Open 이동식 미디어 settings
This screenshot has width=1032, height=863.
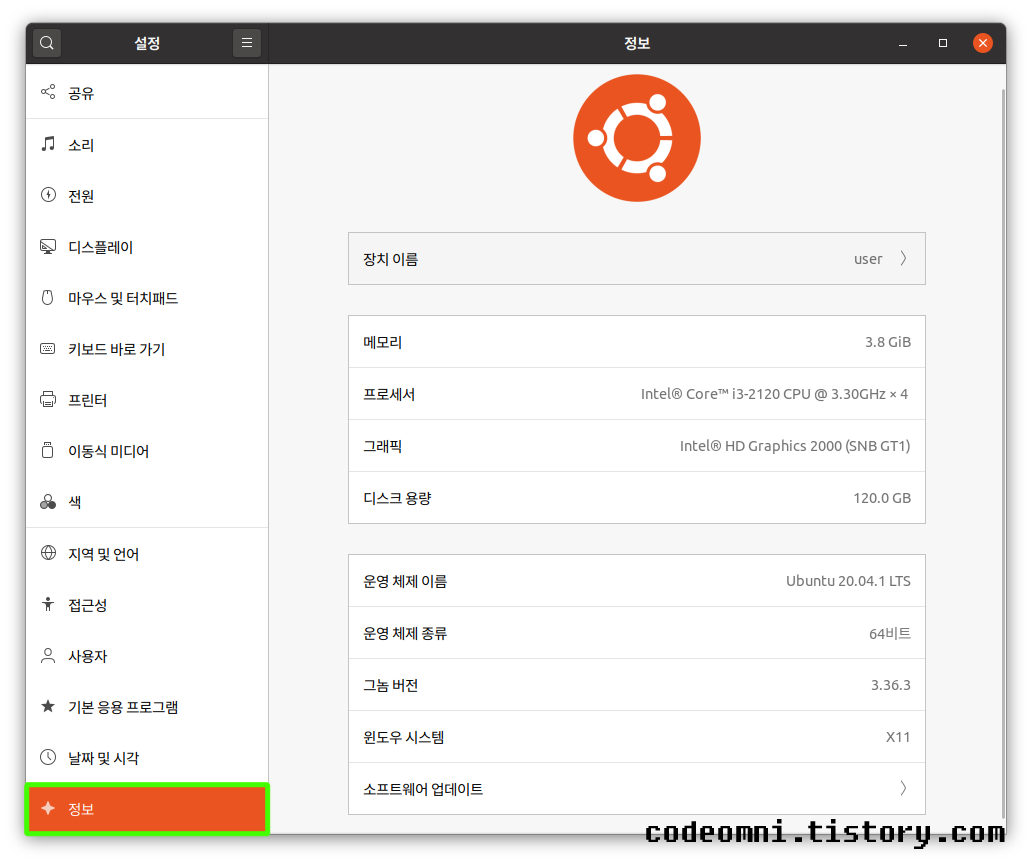147,451
